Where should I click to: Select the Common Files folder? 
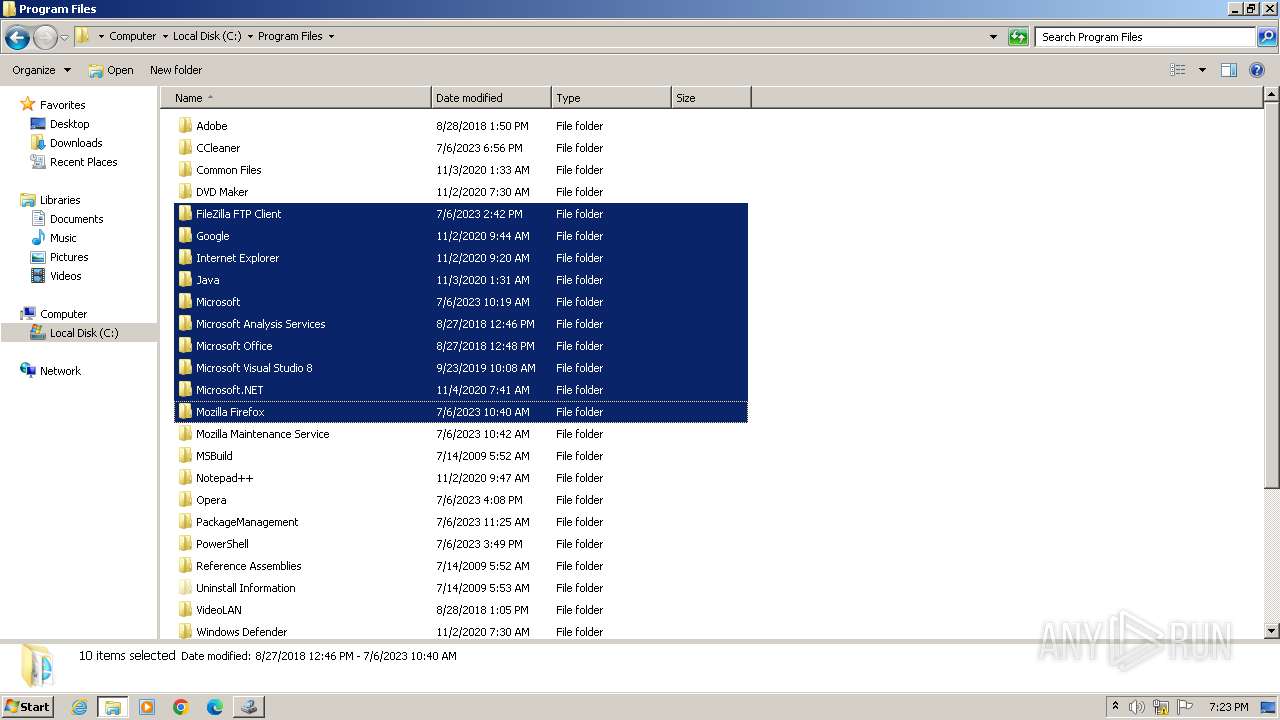click(x=228, y=170)
